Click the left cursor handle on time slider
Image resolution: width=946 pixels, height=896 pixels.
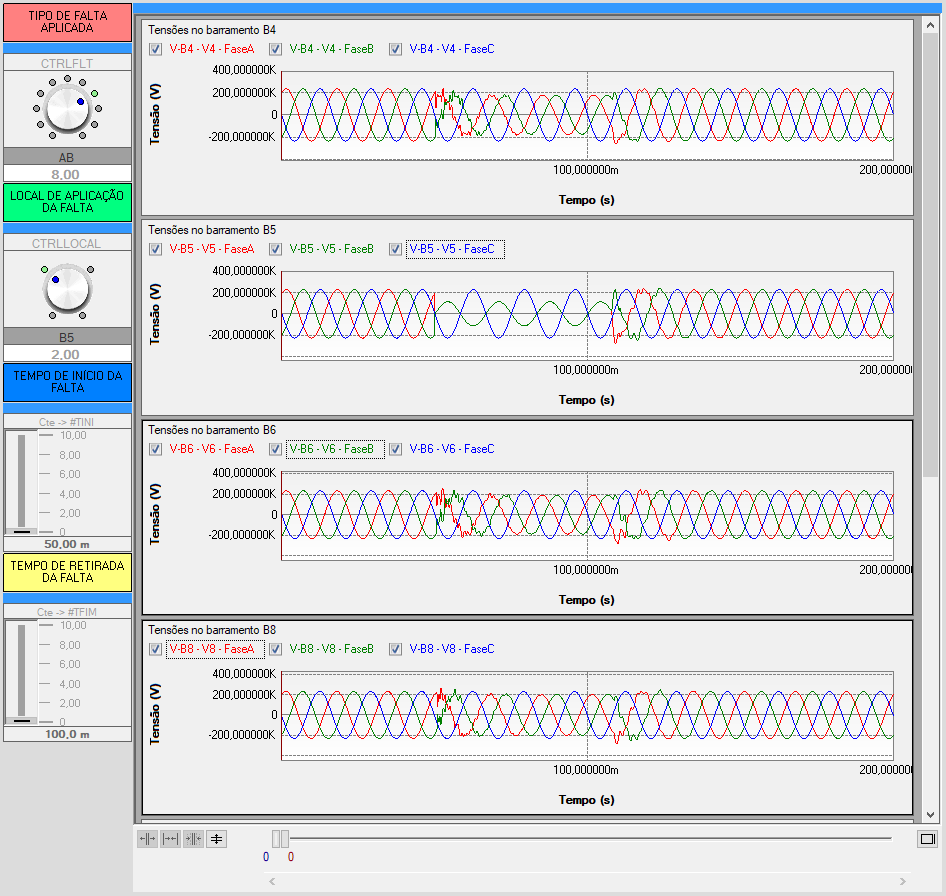pos(276,839)
